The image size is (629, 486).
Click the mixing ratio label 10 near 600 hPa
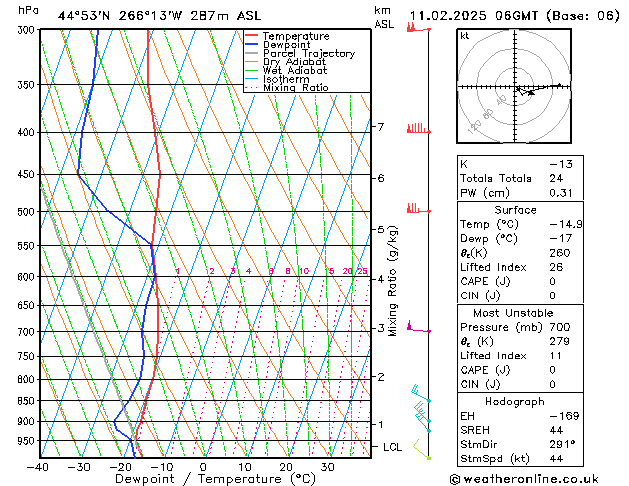pyautogui.click(x=304, y=271)
